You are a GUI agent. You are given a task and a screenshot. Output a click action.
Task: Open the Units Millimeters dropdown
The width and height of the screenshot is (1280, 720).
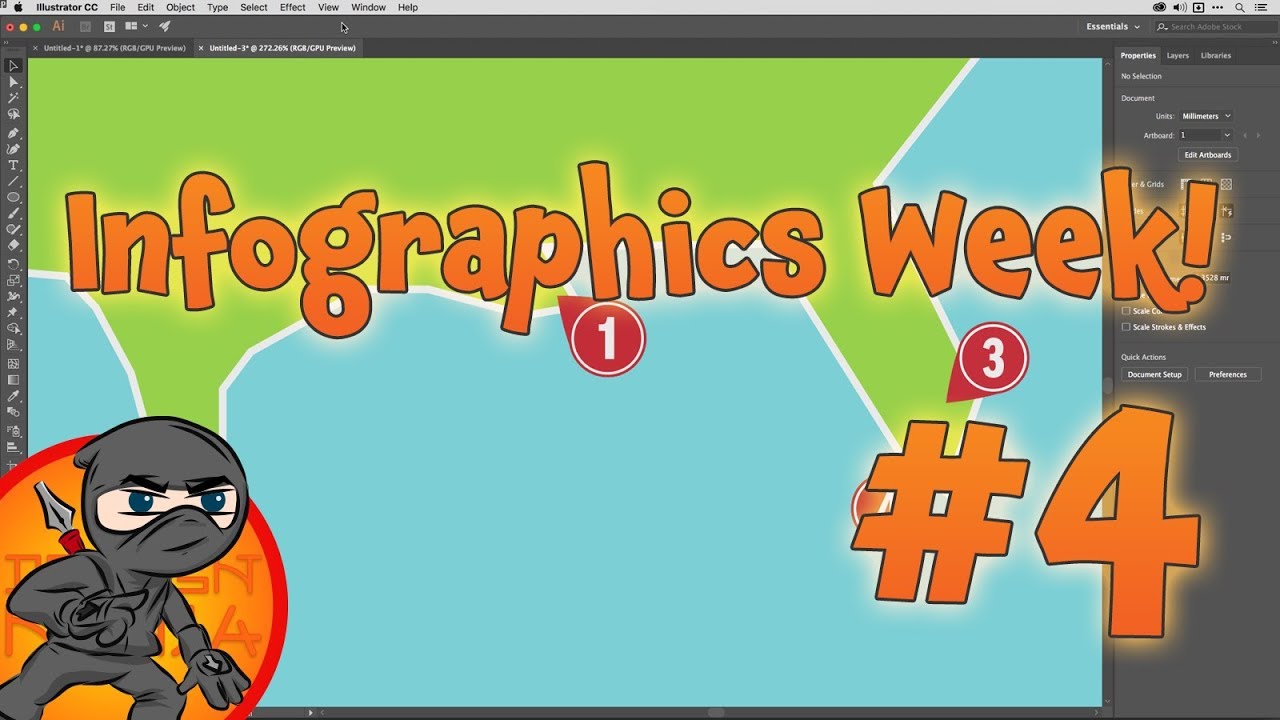point(1206,116)
